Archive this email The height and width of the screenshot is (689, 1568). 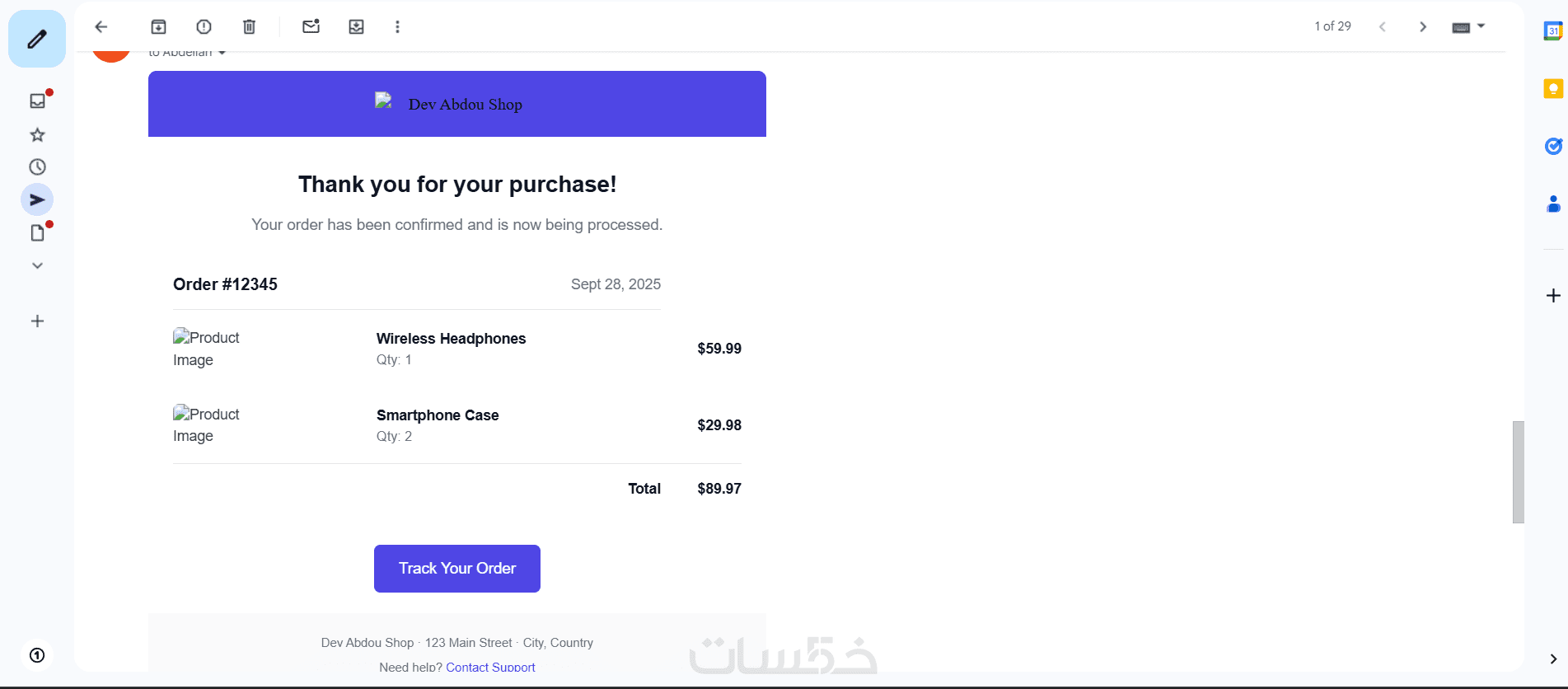pos(159,27)
